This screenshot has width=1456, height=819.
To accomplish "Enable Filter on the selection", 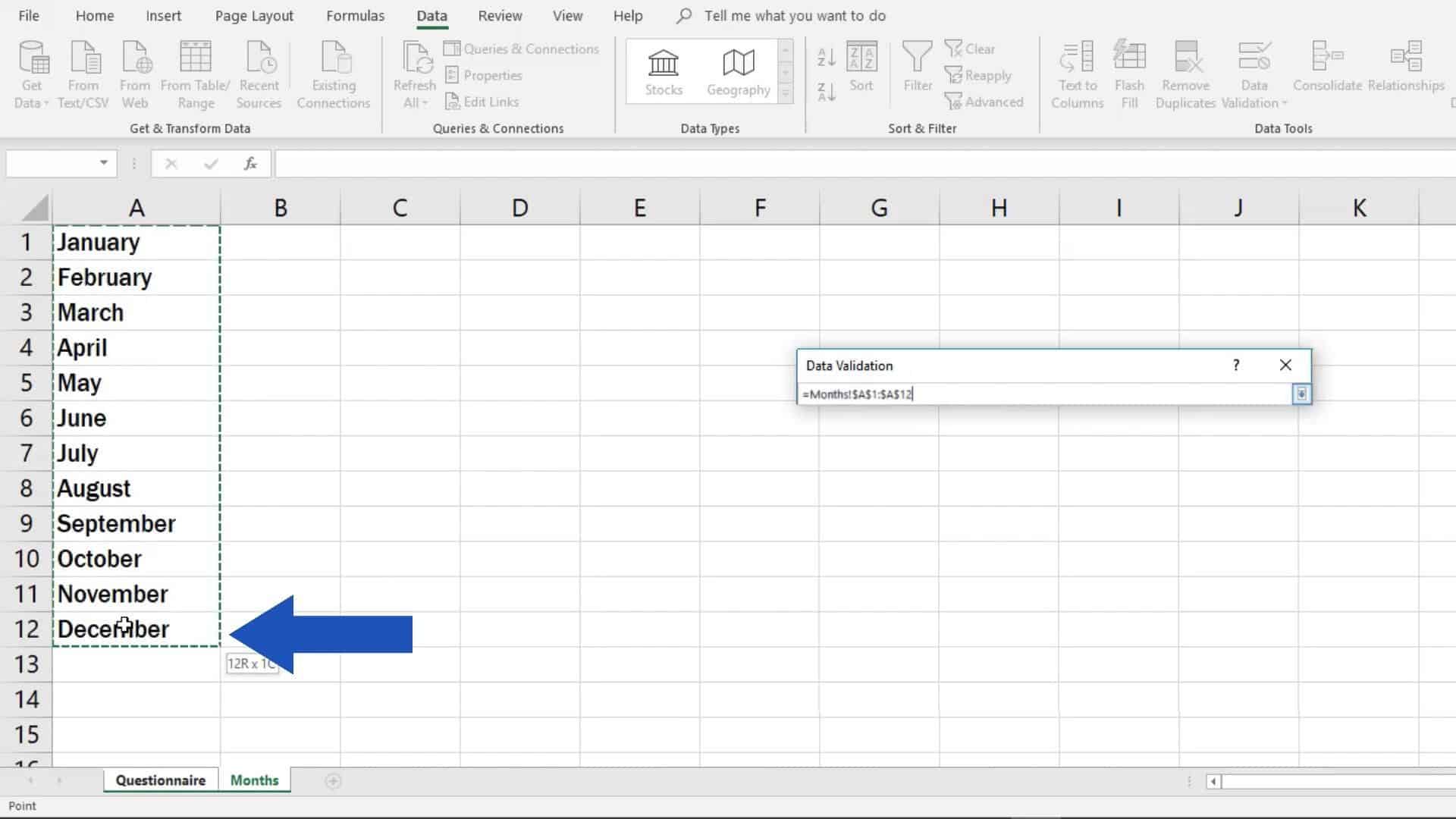I will [x=917, y=68].
